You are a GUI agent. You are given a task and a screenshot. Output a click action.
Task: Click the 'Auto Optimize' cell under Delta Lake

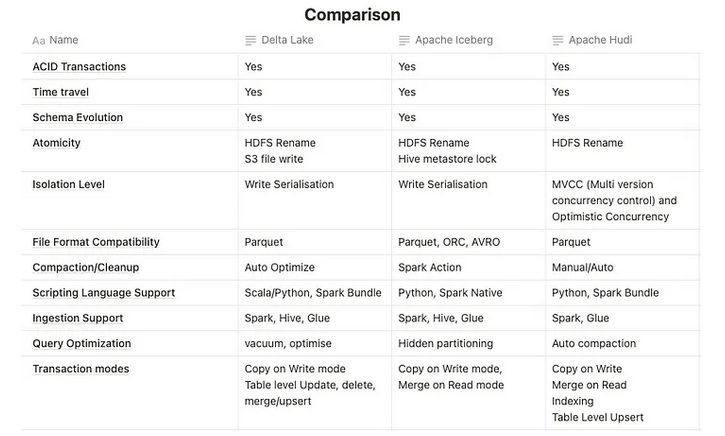coord(280,268)
